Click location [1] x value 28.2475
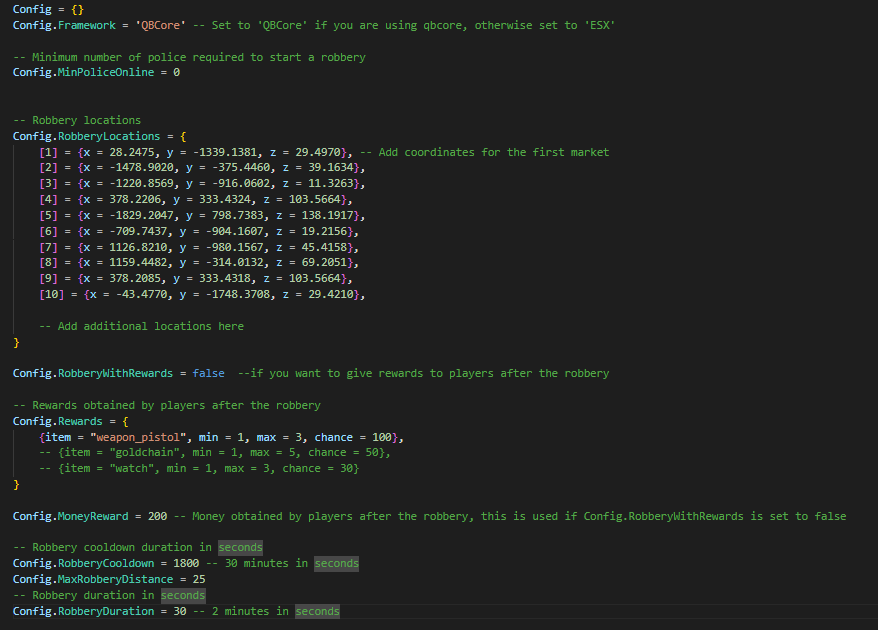 134,152
